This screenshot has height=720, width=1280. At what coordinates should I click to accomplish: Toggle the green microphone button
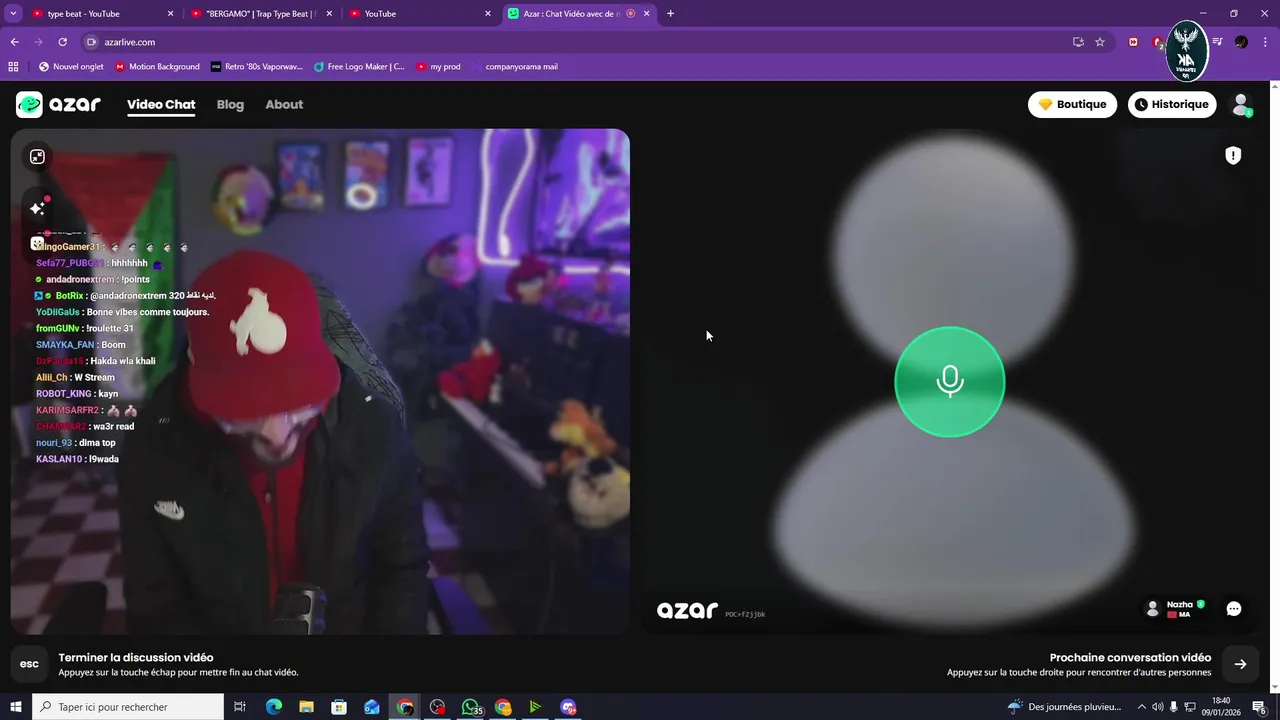click(949, 381)
